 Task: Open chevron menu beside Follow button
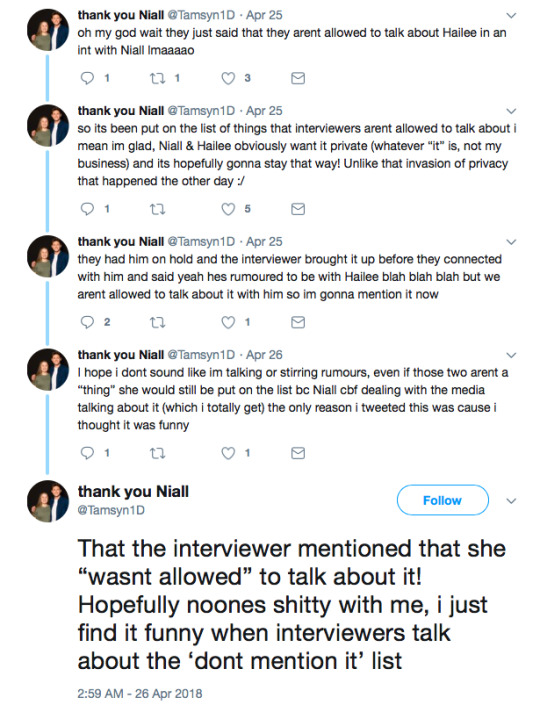pos(511,501)
